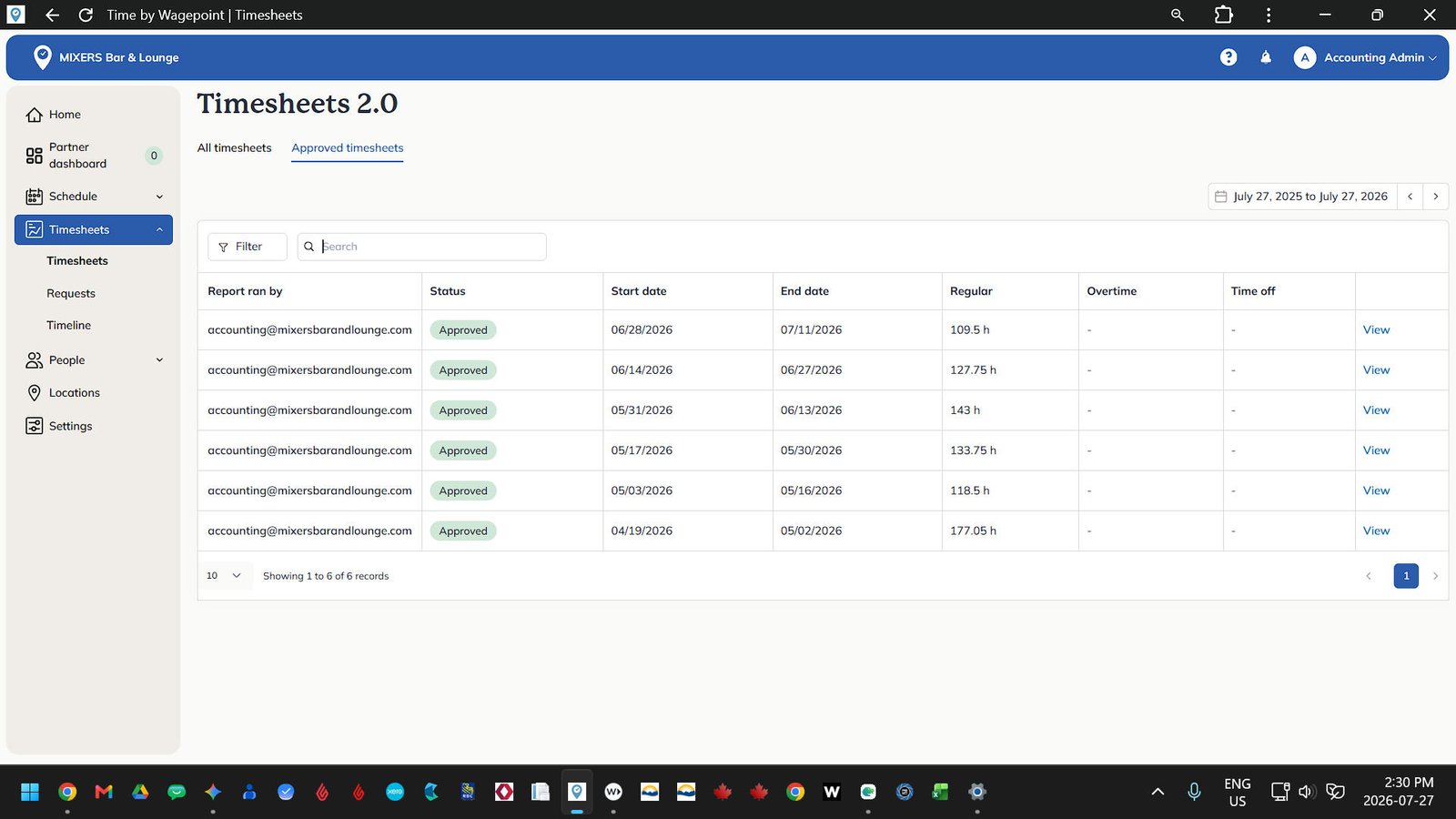Click the MIXERS Bar & Lounge logo pin

click(42, 57)
